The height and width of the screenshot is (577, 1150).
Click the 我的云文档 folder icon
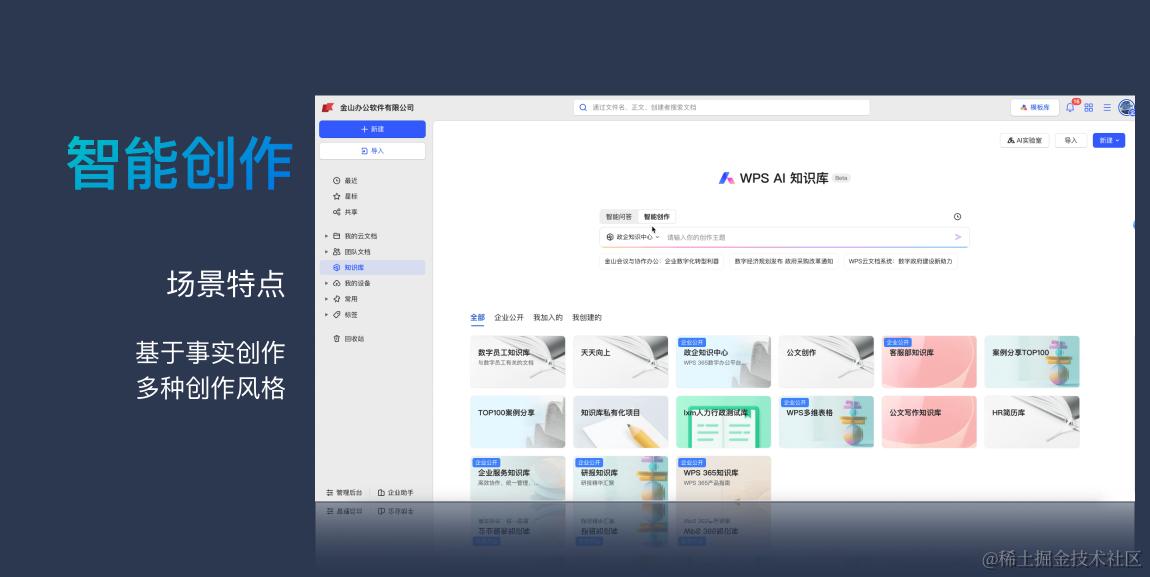337,236
